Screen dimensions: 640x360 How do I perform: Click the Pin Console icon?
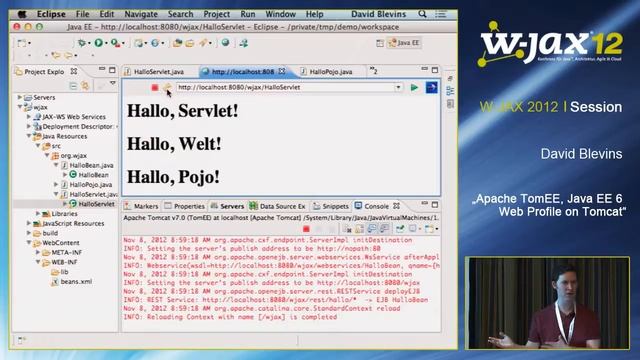[x=400, y=229]
